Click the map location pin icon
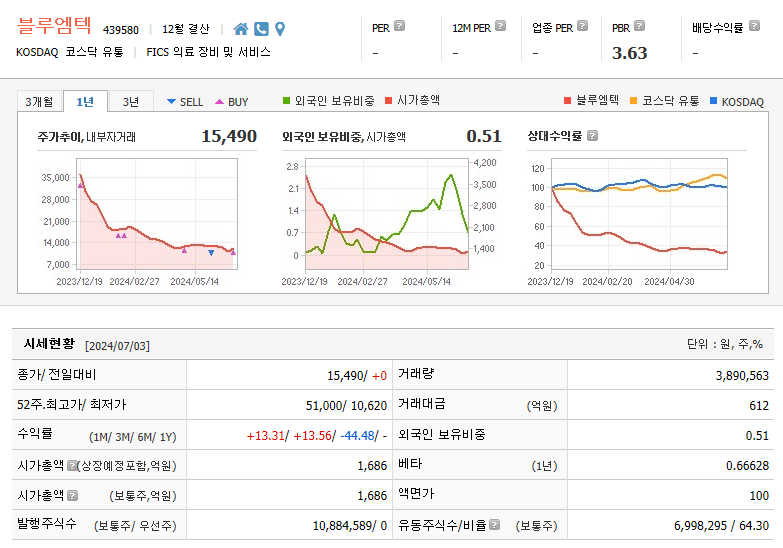The width and height of the screenshot is (783, 548). click(x=280, y=29)
